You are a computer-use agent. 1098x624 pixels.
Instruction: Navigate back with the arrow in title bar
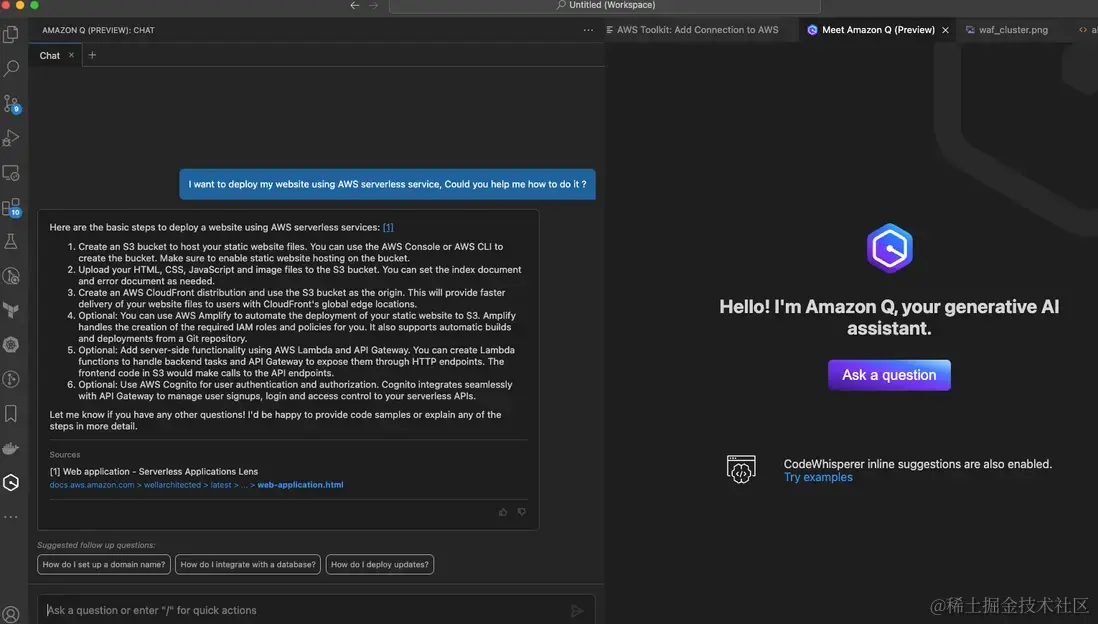point(354,5)
